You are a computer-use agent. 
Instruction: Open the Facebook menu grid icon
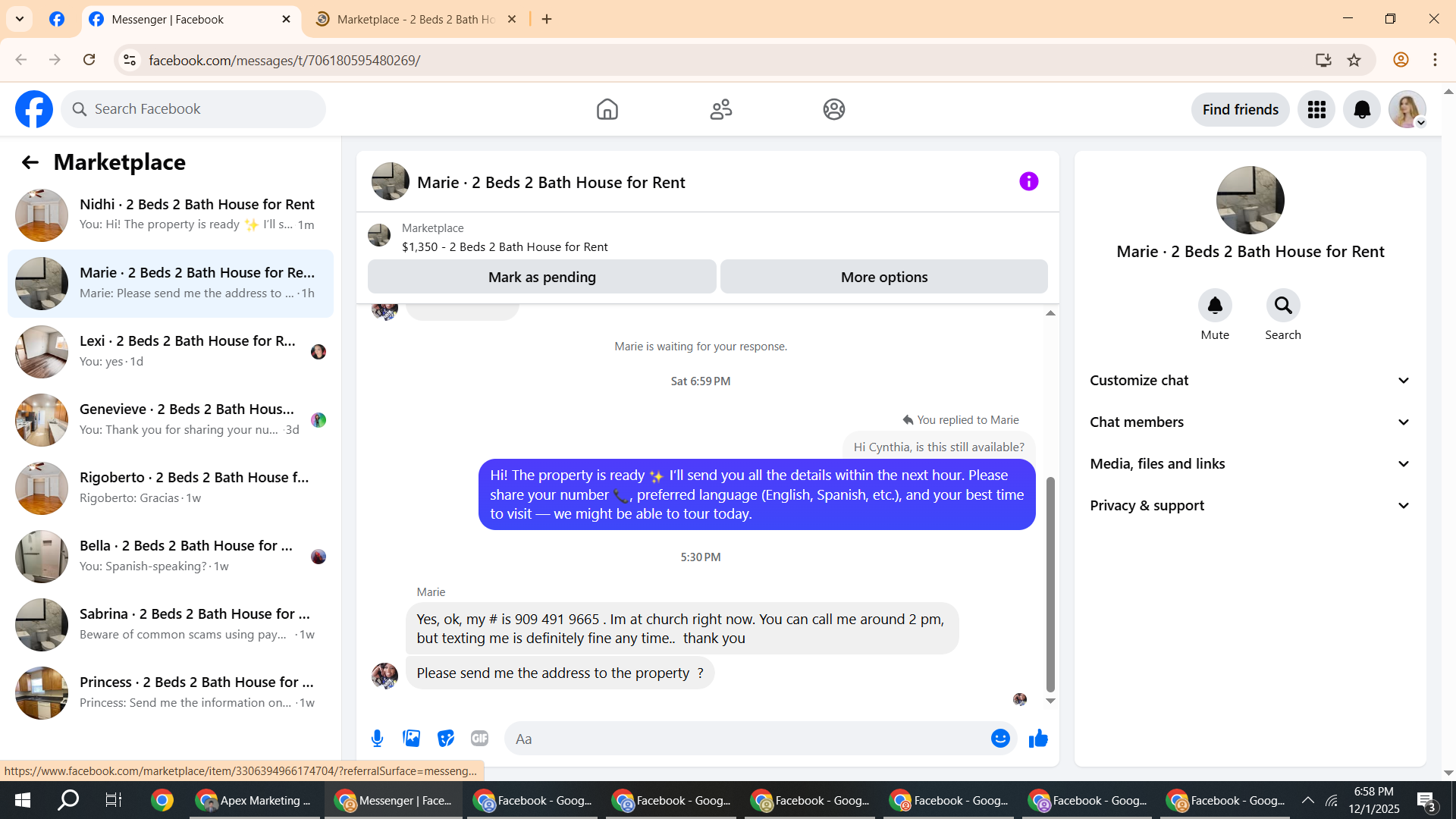click(1316, 110)
